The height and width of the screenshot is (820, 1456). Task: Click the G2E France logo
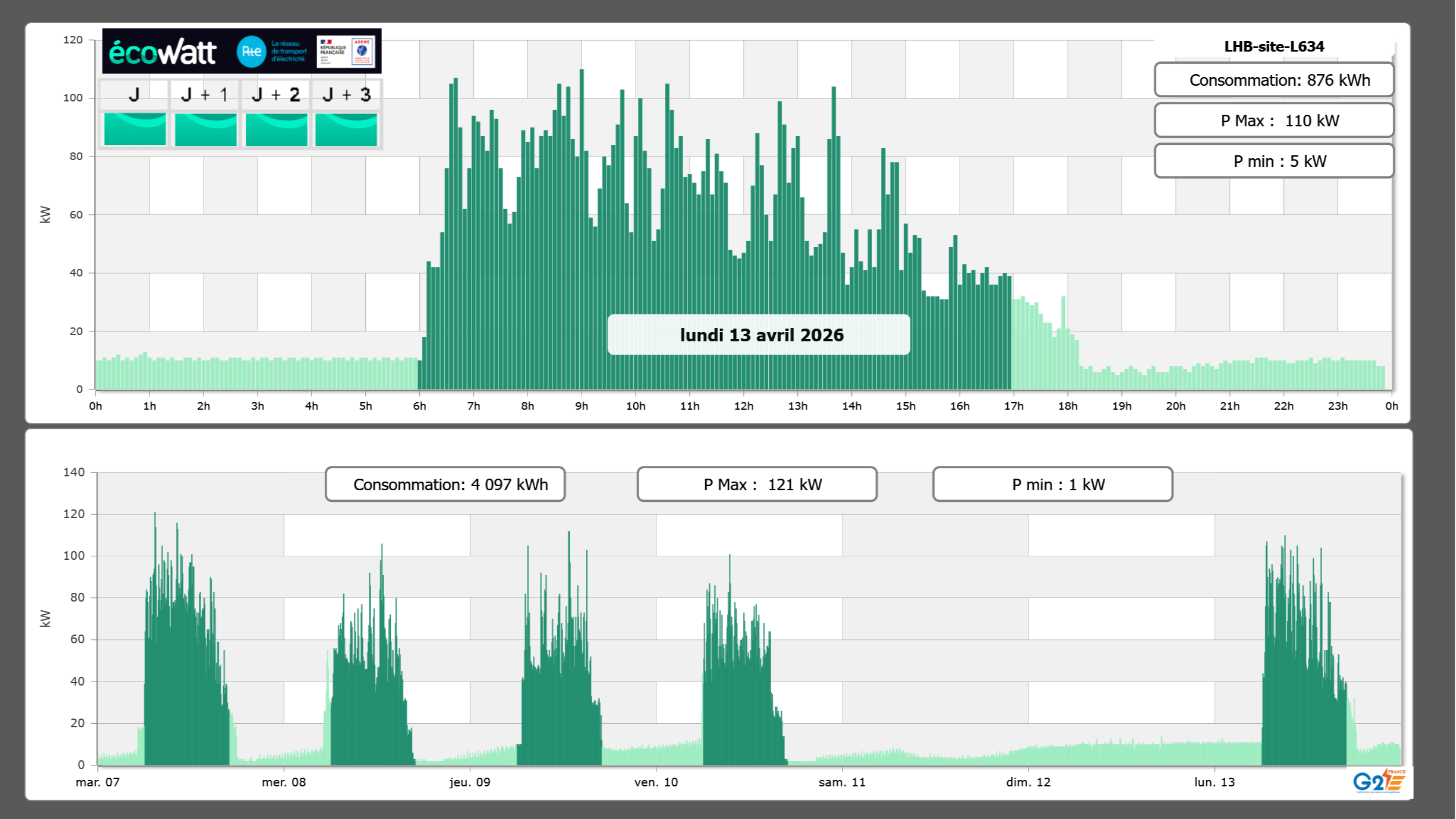[x=1379, y=782]
